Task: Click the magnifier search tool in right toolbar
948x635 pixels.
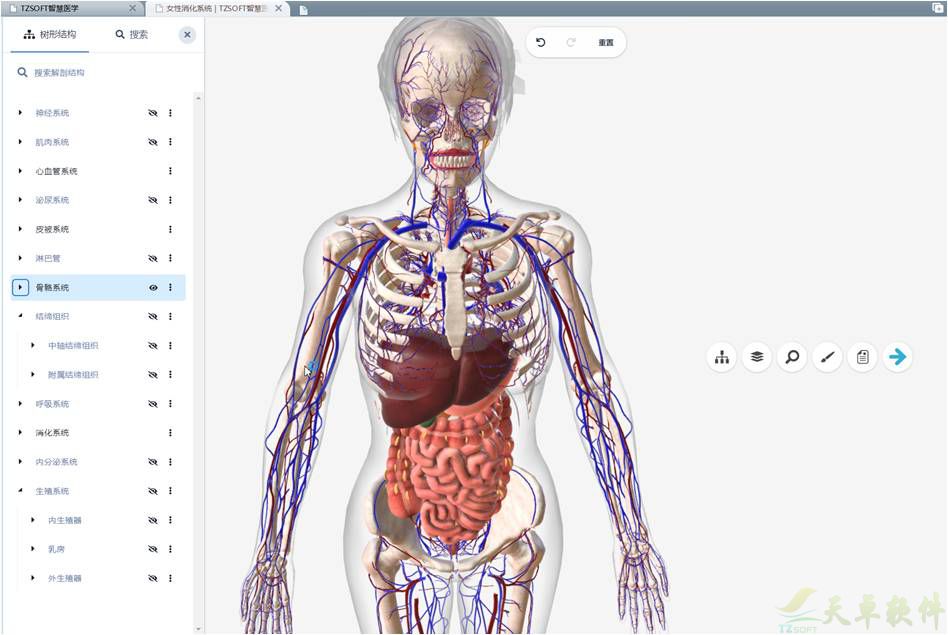Action: (x=792, y=357)
